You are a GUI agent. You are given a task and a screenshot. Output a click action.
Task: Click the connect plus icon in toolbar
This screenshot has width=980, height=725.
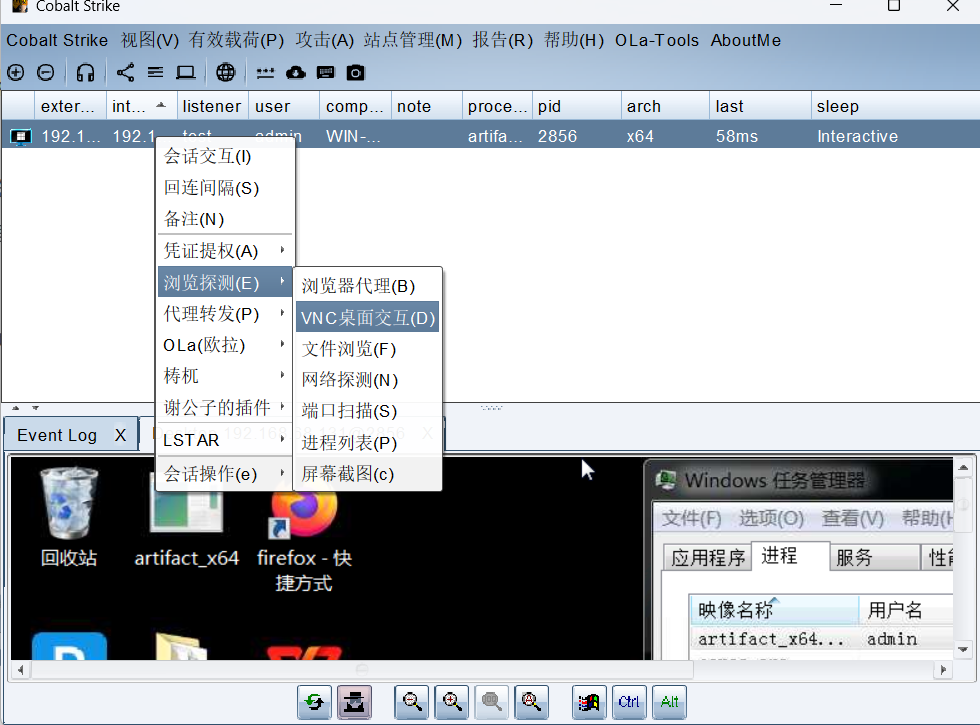pos(16,73)
